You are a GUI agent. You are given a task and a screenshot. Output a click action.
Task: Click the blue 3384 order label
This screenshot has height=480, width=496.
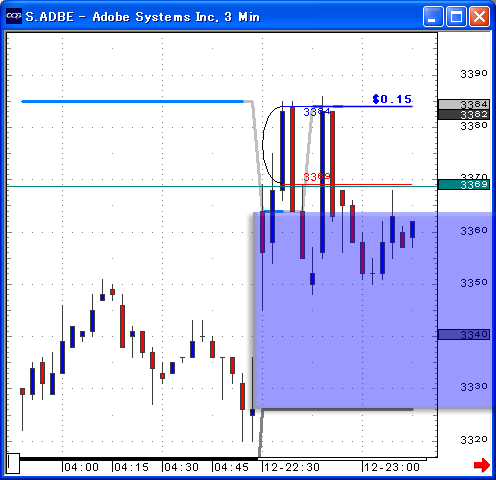[317, 112]
